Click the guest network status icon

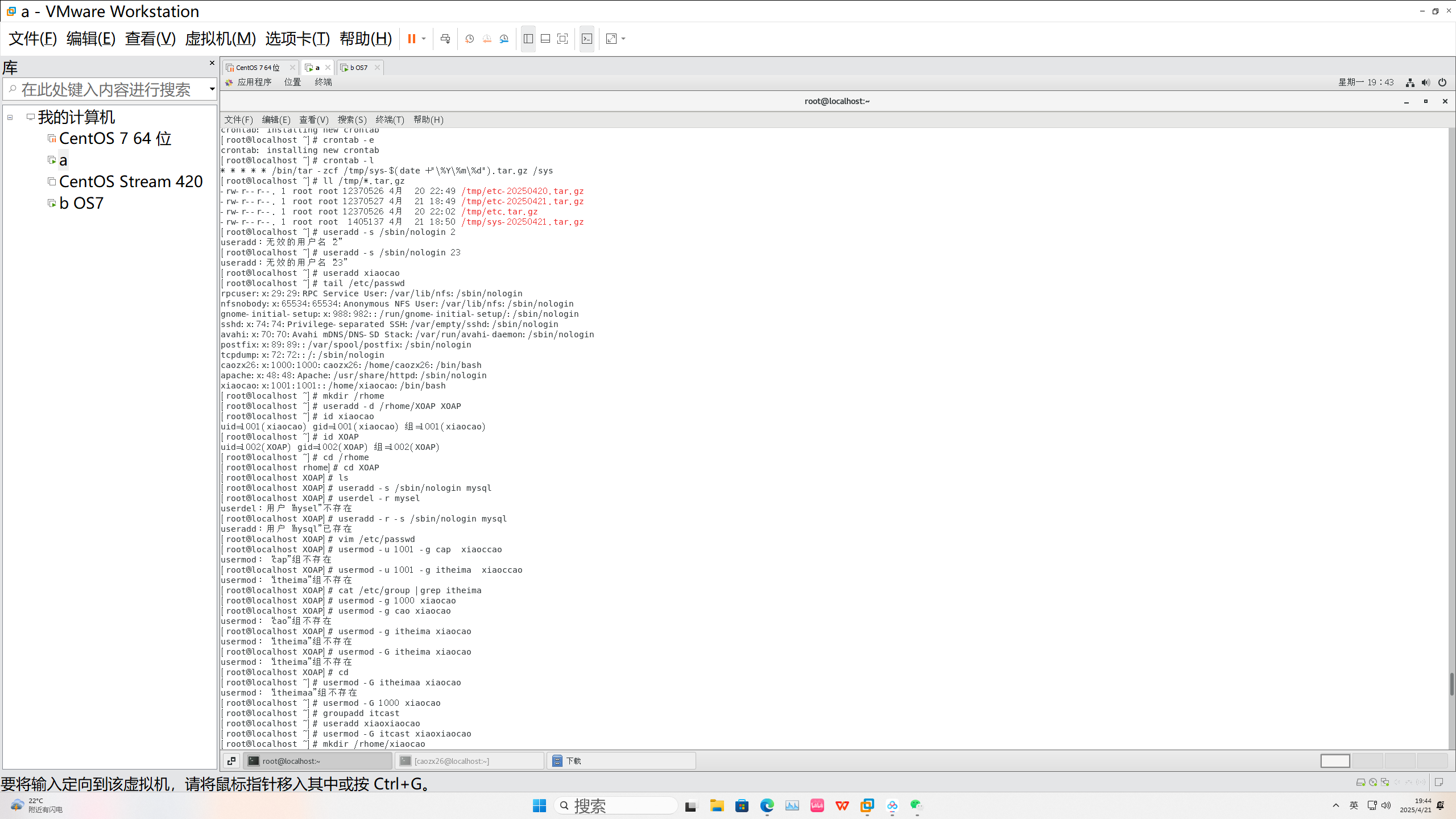click(x=1410, y=82)
